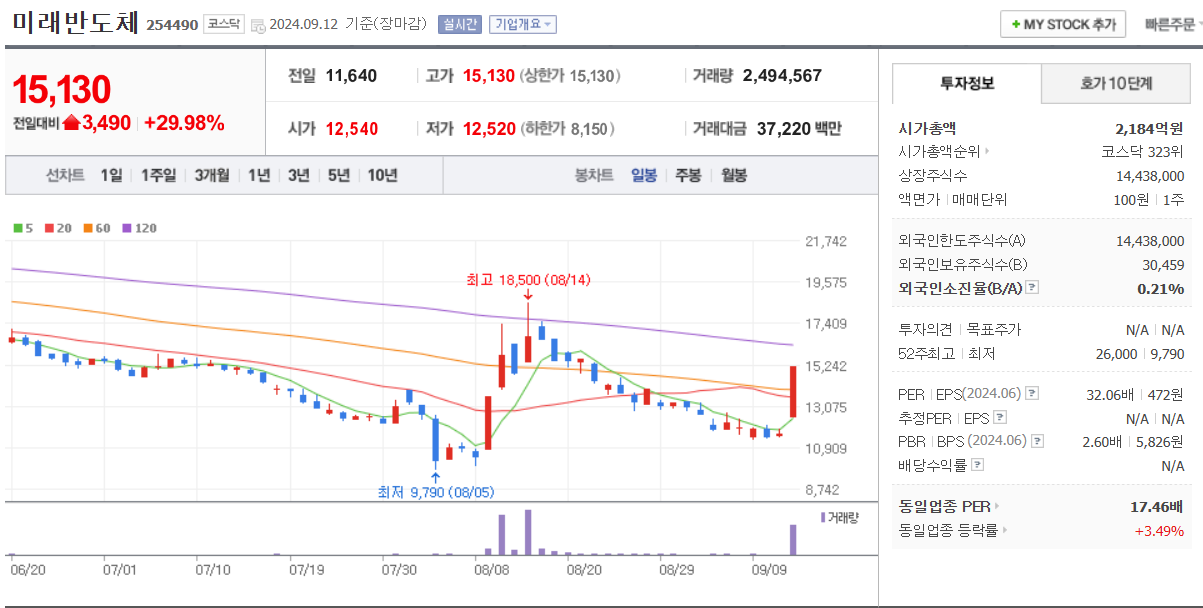Click the help icon next to 추정PER | EPS
The height and width of the screenshot is (608, 1203).
pyautogui.click(x=1000, y=418)
